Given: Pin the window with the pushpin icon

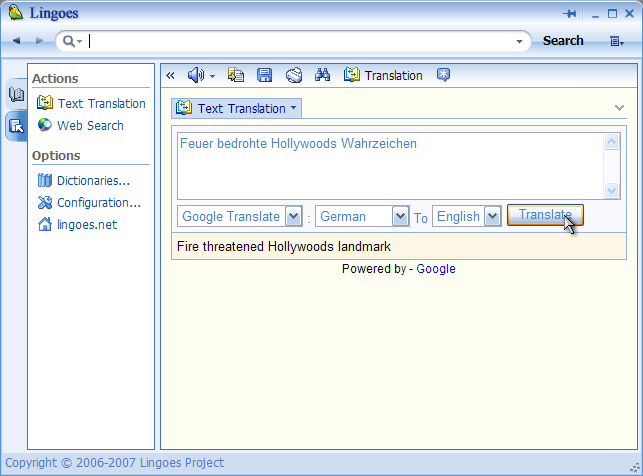Looking at the screenshot, I should click(569, 14).
